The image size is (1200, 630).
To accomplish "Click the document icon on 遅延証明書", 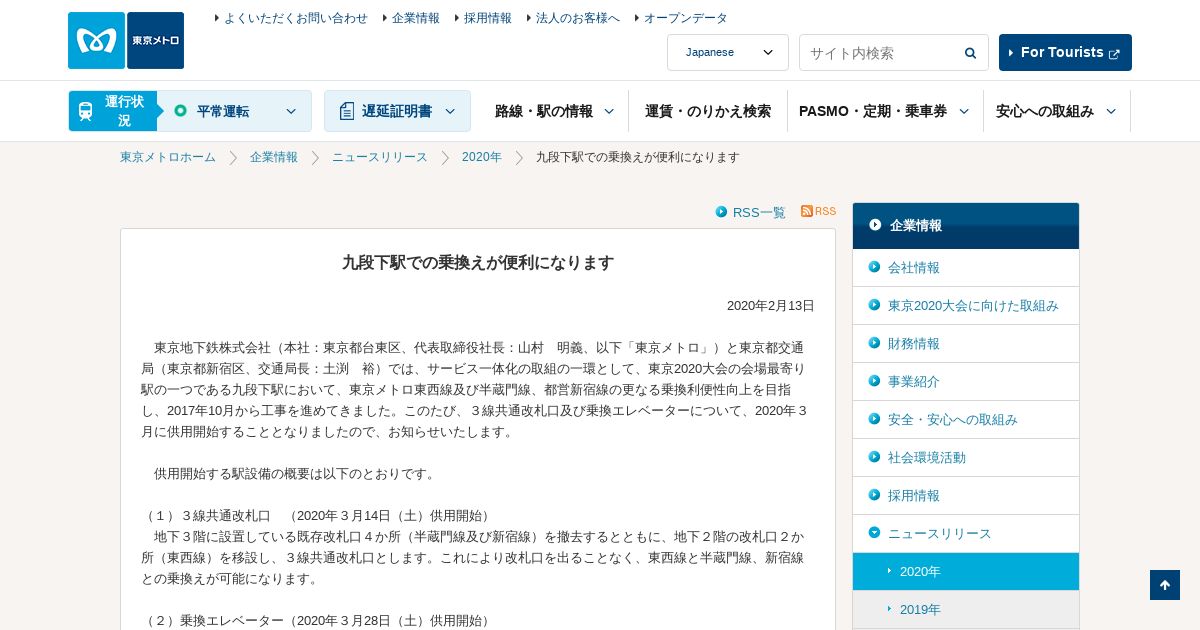I will coord(347,111).
